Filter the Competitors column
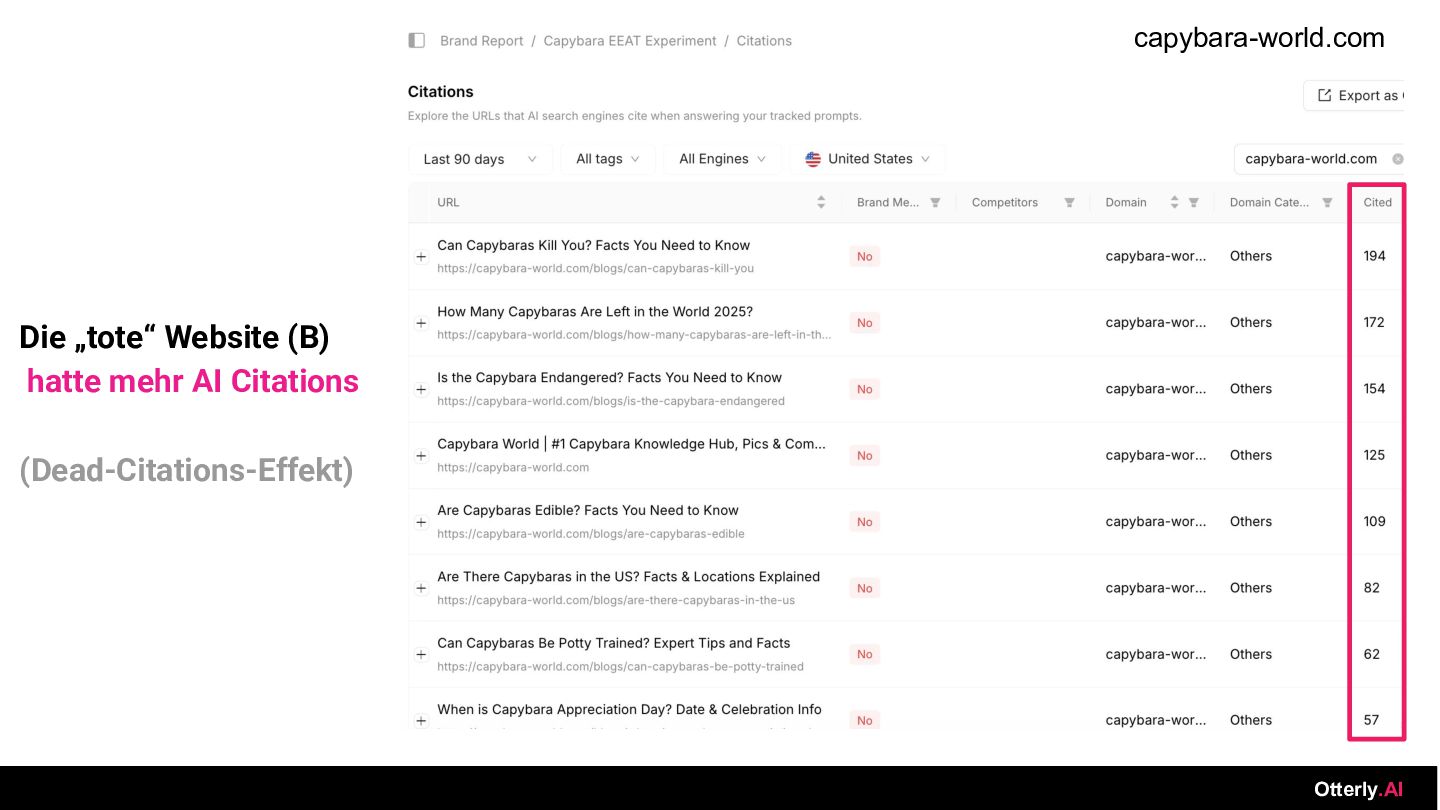The height and width of the screenshot is (810, 1440). pos(1069,203)
